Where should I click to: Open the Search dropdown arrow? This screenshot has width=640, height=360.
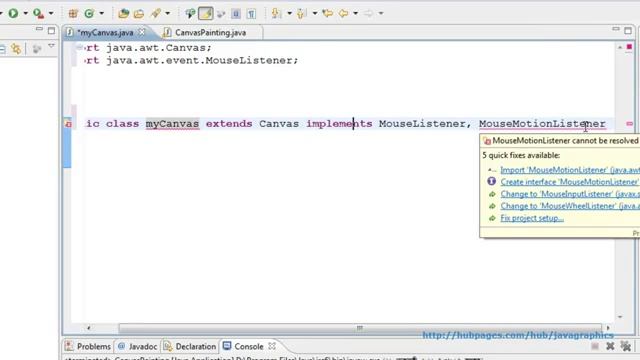(x=167, y=13)
